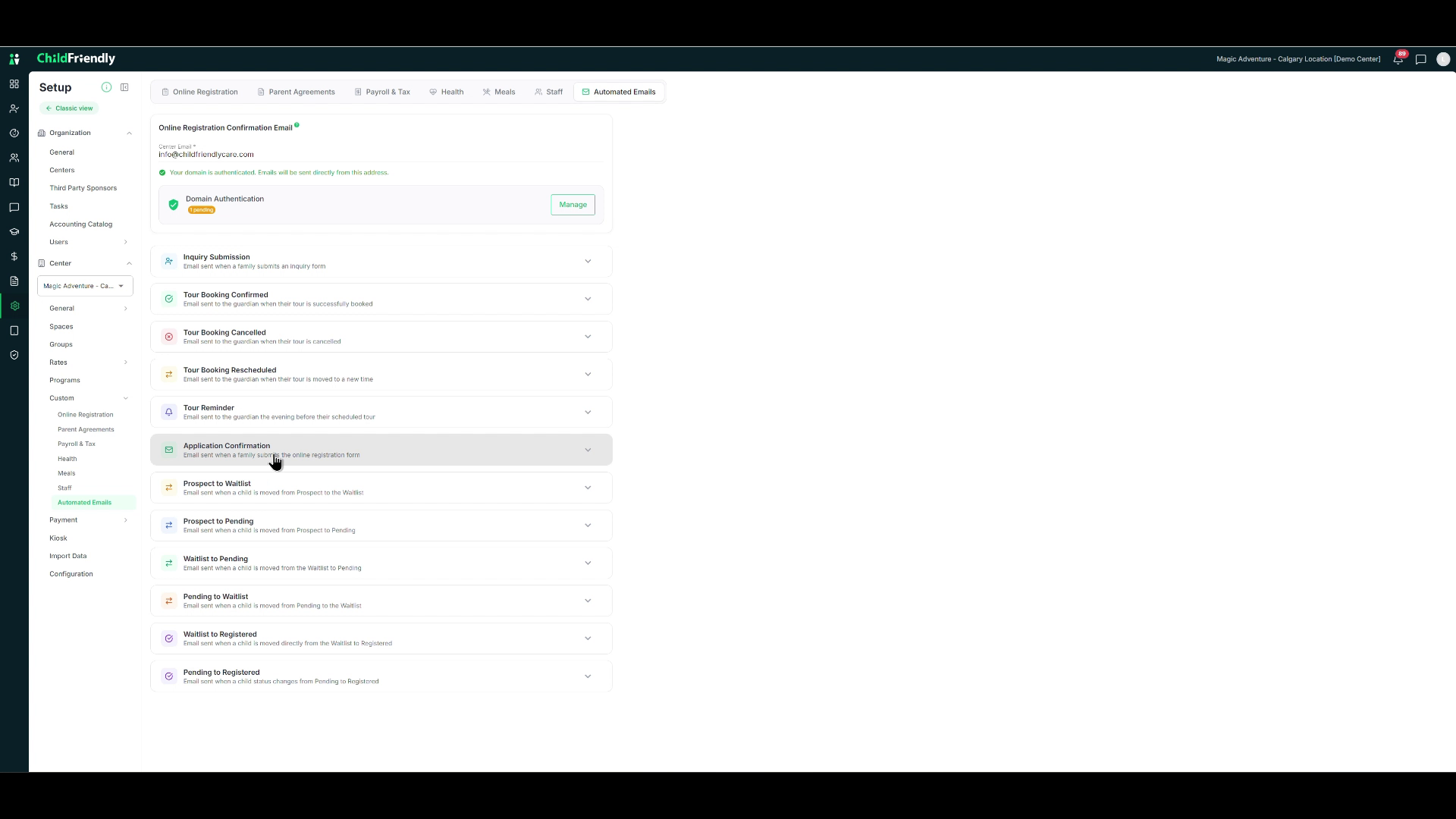Expand Waitlist to Pending chevron
Image resolution: width=1456 pixels, height=819 pixels.
(x=588, y=563)
